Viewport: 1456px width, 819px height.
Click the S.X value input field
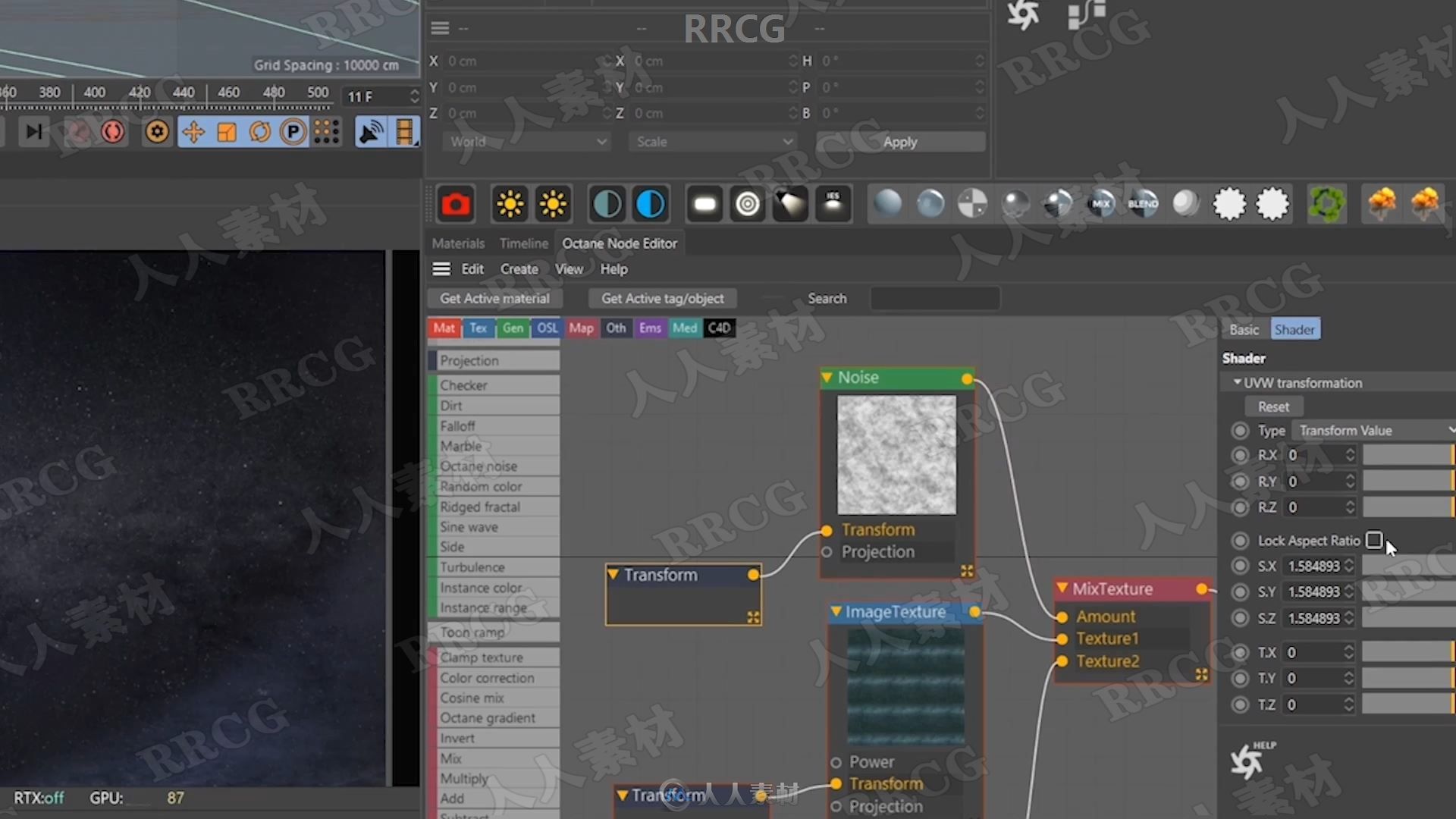1315,565
